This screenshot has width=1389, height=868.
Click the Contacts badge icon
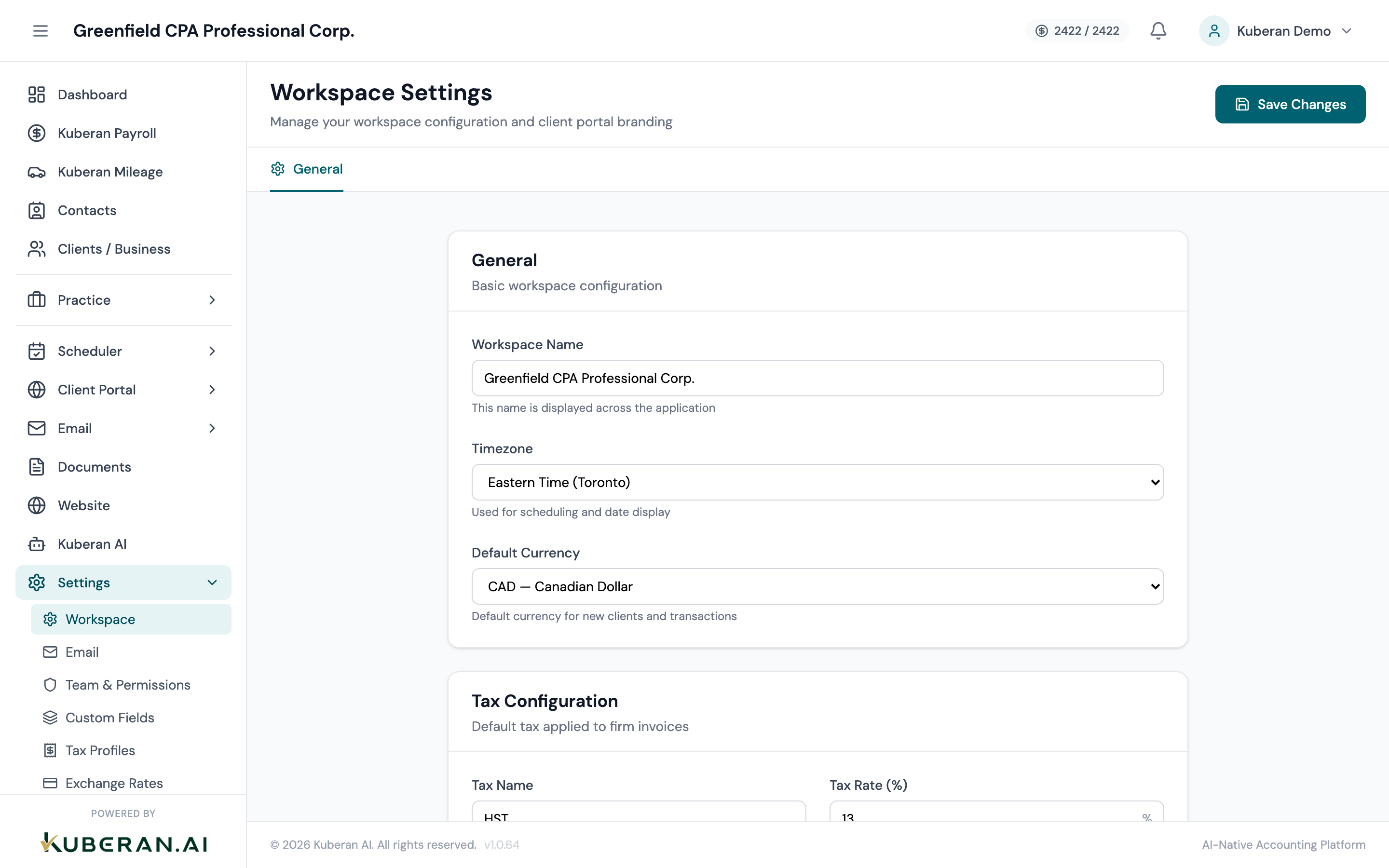click(x=37, y=210)
